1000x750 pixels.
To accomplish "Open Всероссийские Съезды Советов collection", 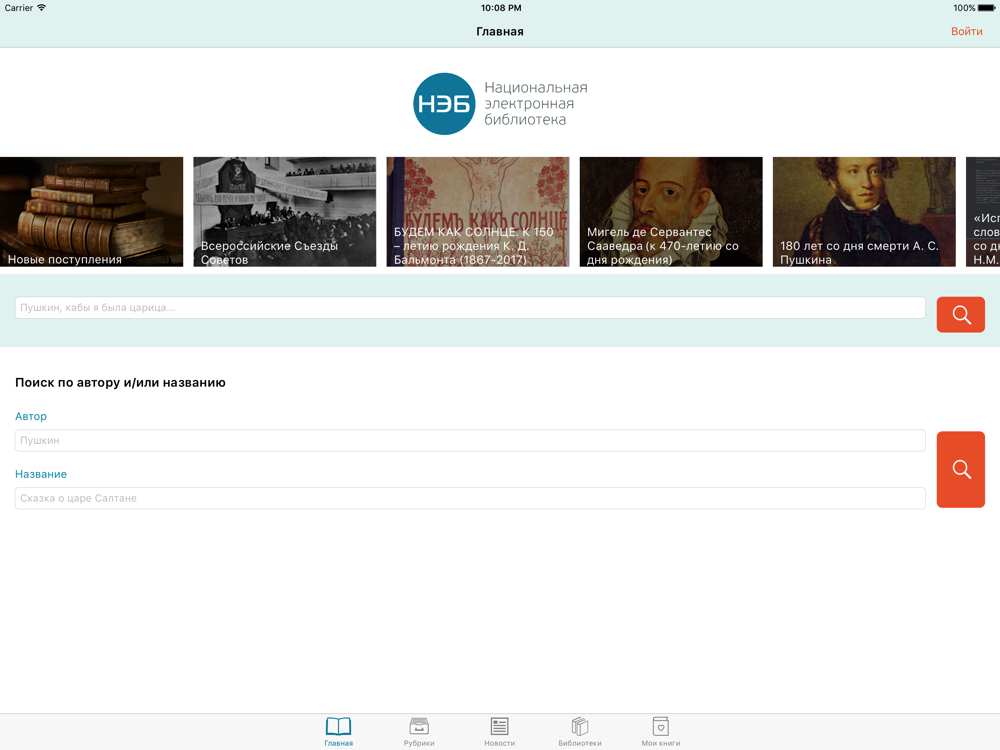I will point(284,212).
